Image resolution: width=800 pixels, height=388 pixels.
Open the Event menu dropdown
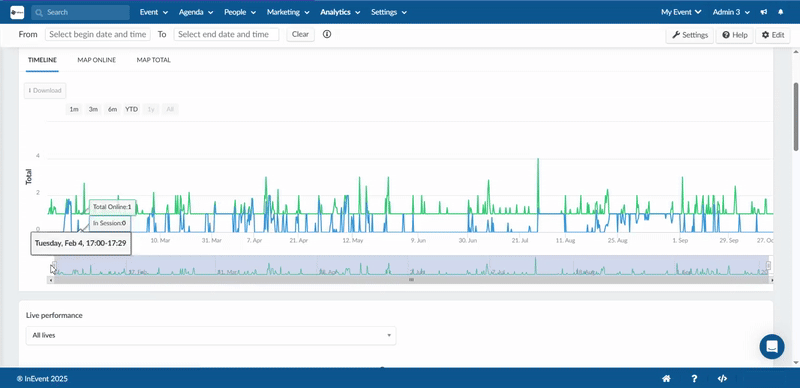(x=154, y=12)
